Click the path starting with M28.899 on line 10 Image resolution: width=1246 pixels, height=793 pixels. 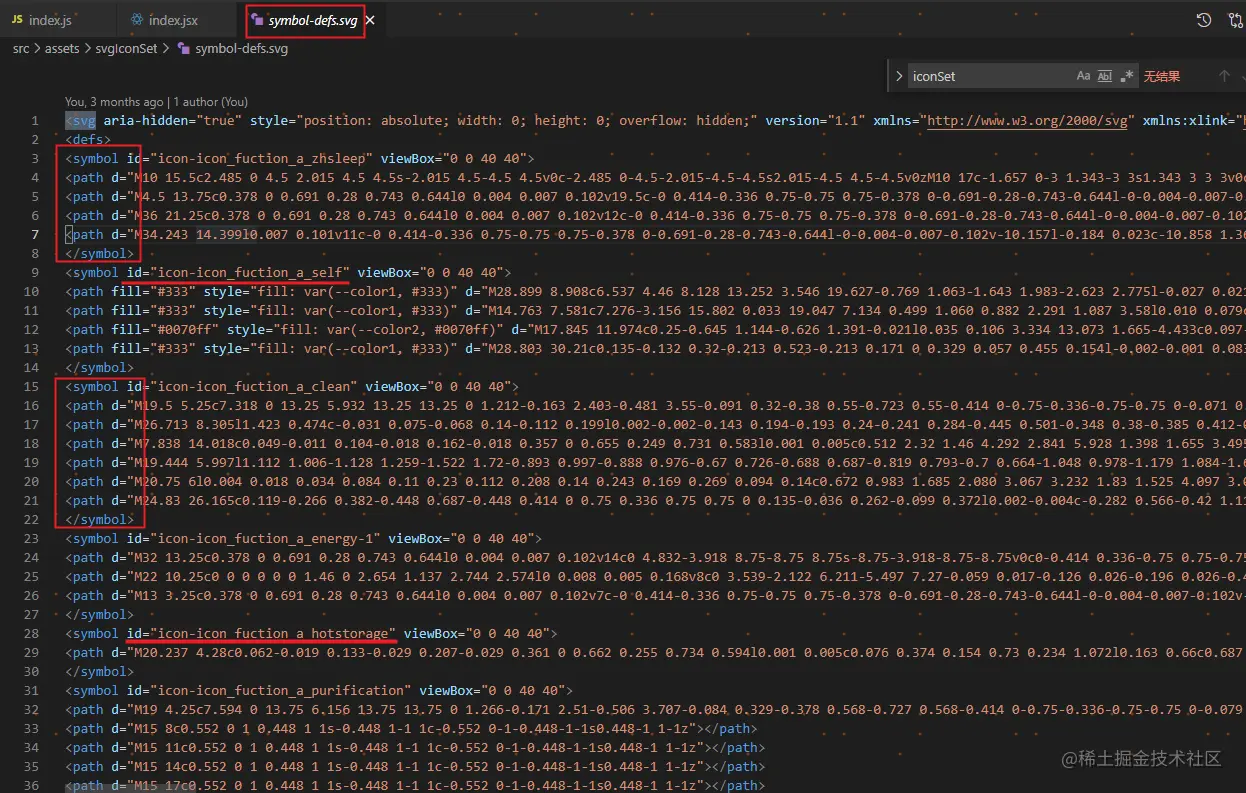[x=655, y=291]
